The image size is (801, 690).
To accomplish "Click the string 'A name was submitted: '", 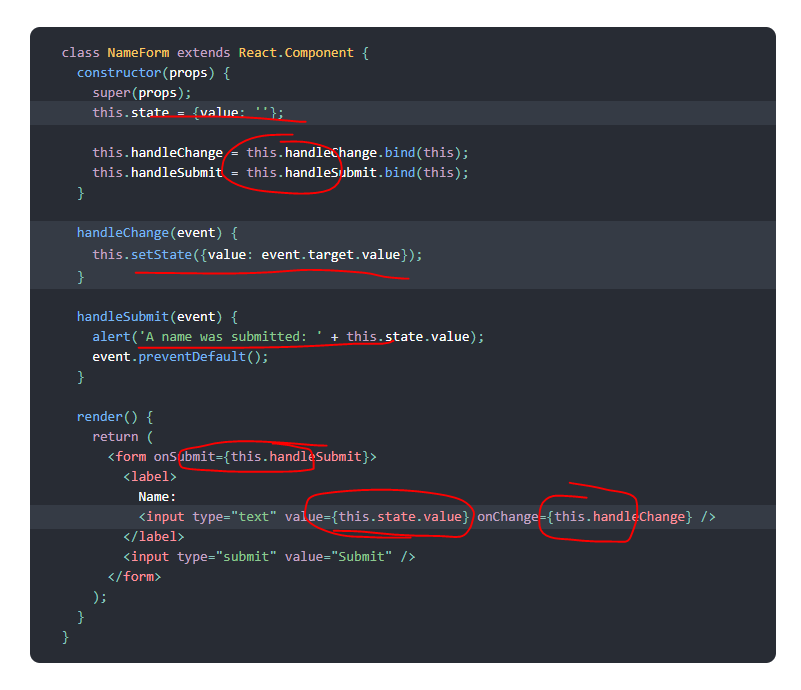I will click(x=230, y=337).
